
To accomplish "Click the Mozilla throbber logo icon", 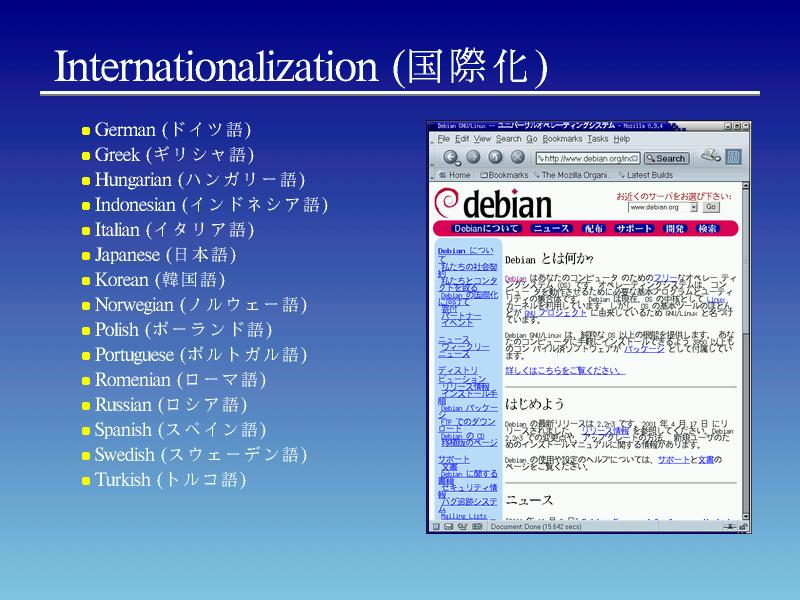I will click(733, 157).
